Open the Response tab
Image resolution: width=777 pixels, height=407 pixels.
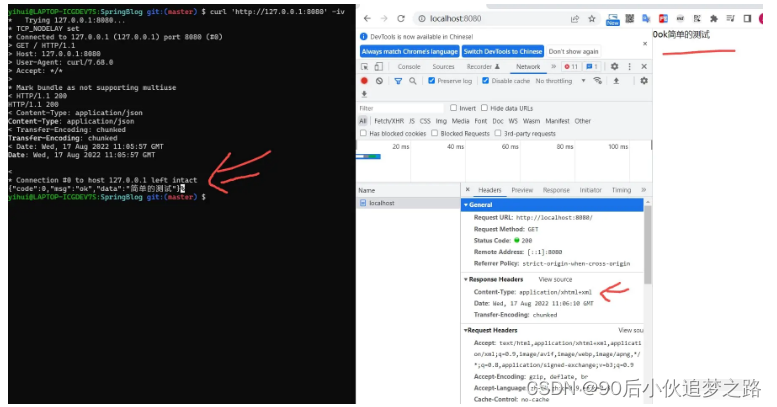[x=556, y=190]
